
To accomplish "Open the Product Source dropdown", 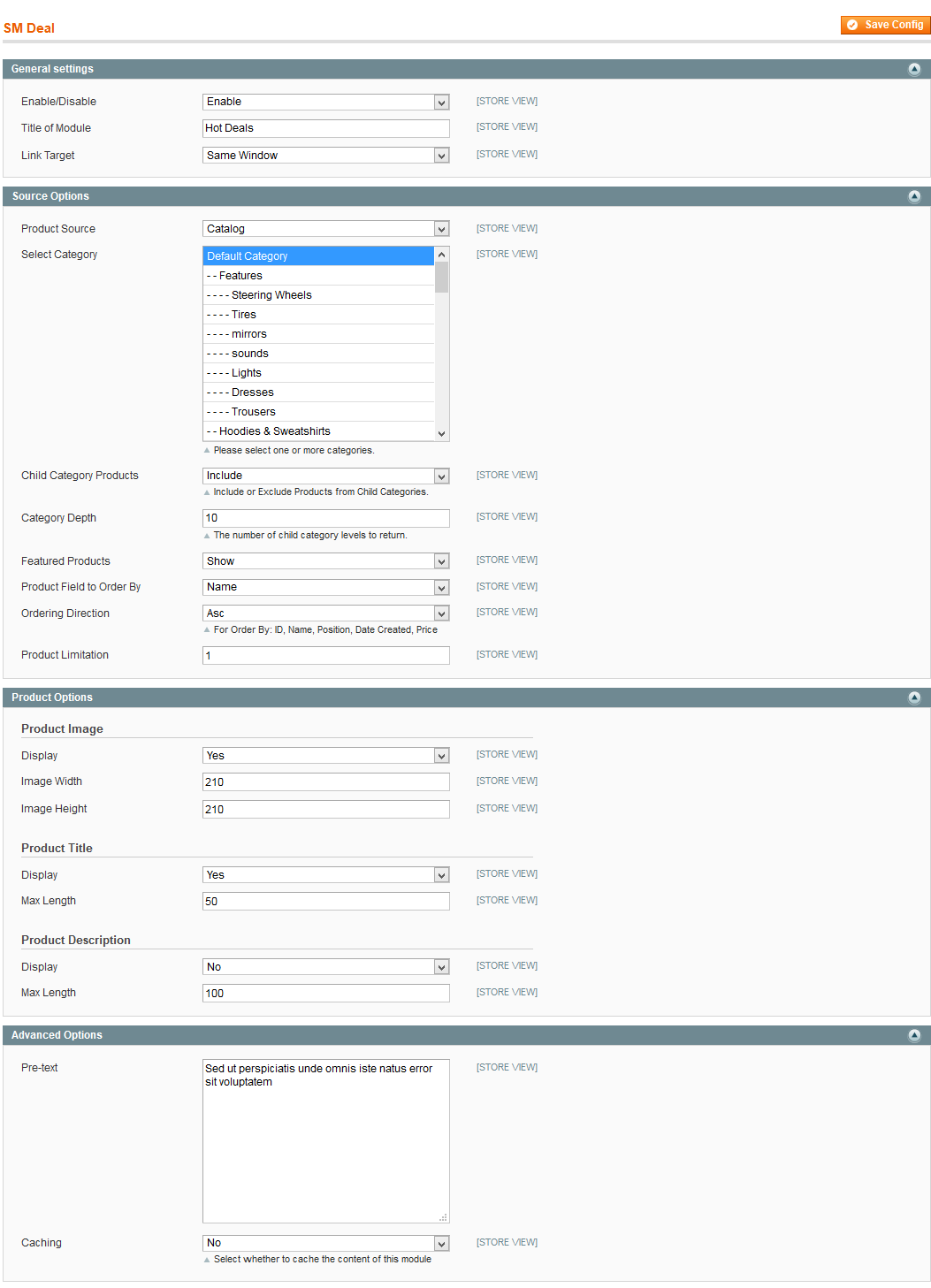I will [326, 229].
